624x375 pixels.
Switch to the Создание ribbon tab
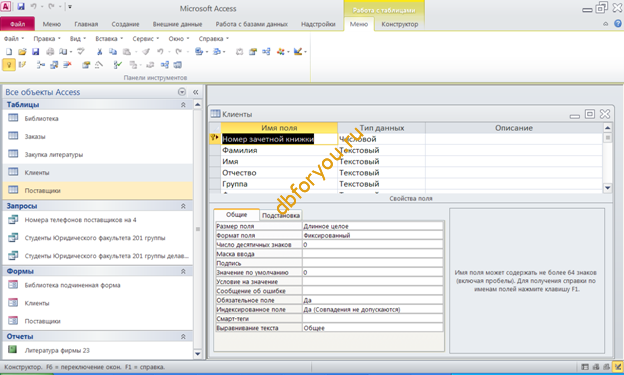point(125,24)
